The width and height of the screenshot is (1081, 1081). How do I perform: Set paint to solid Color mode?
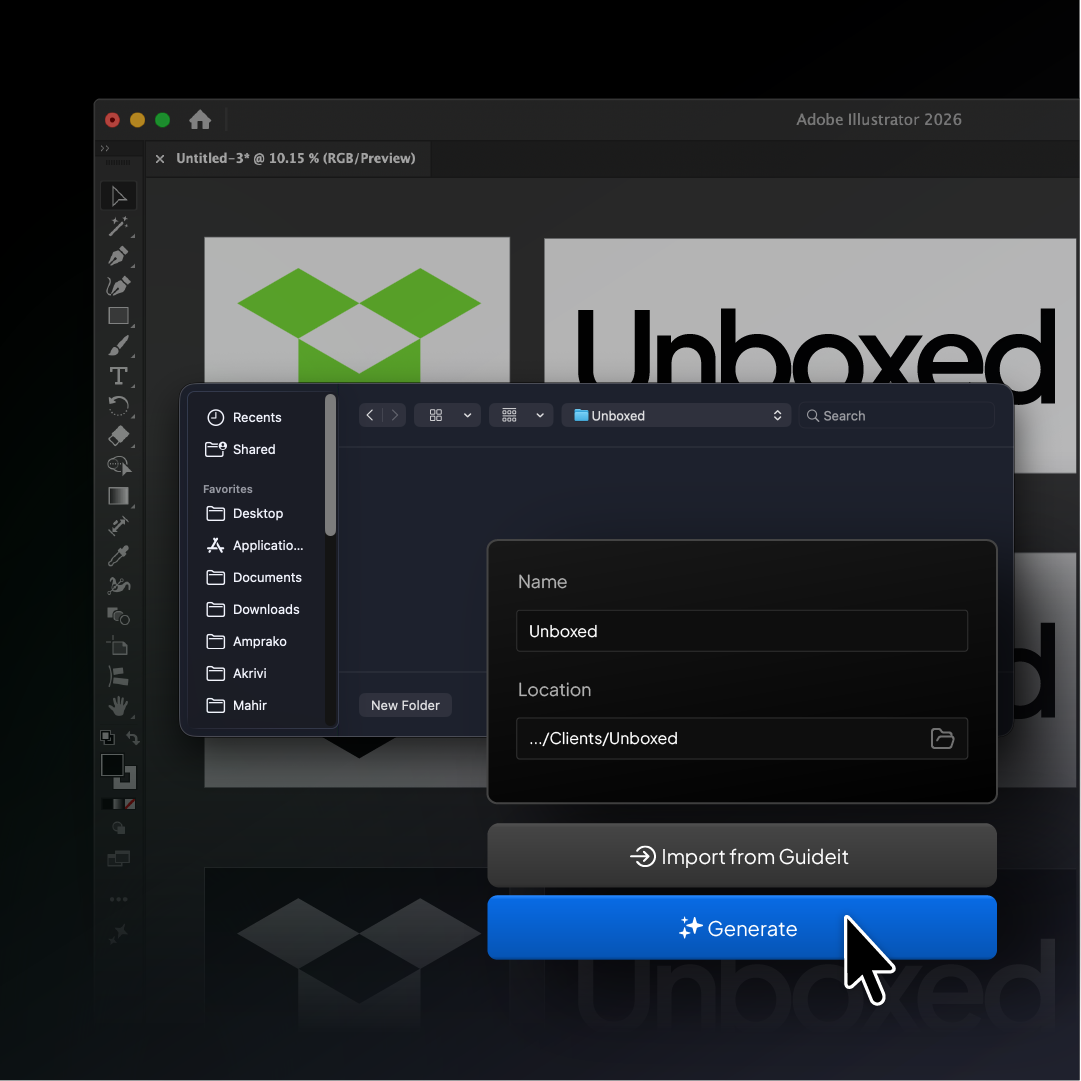(x=106, y=804)
